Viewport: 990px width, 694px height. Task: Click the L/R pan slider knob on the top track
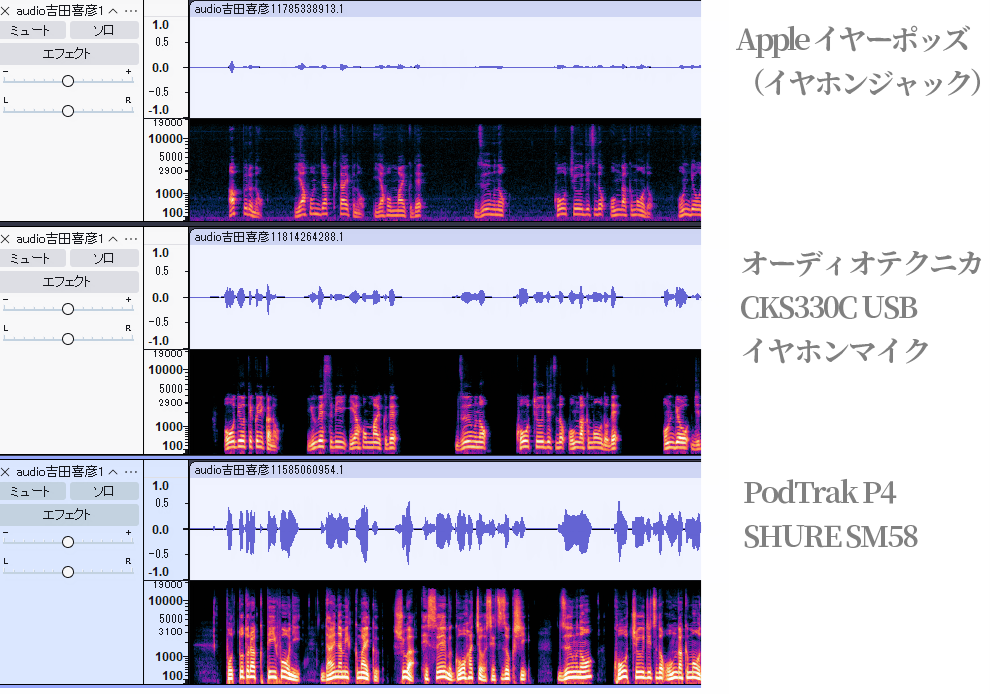(x=68, y=111)
